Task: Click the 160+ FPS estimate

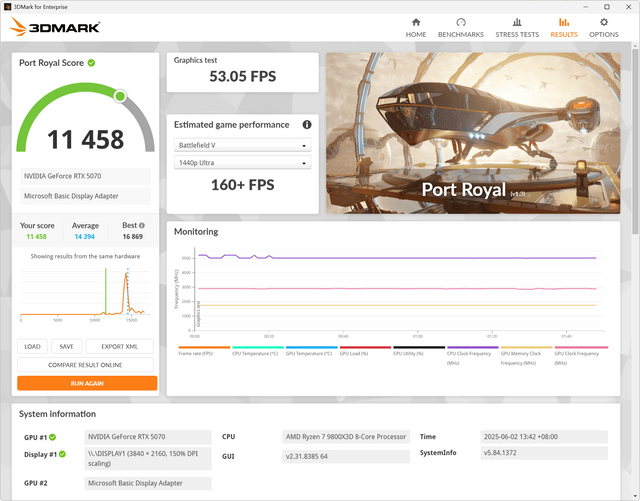Action: [242, 185]
